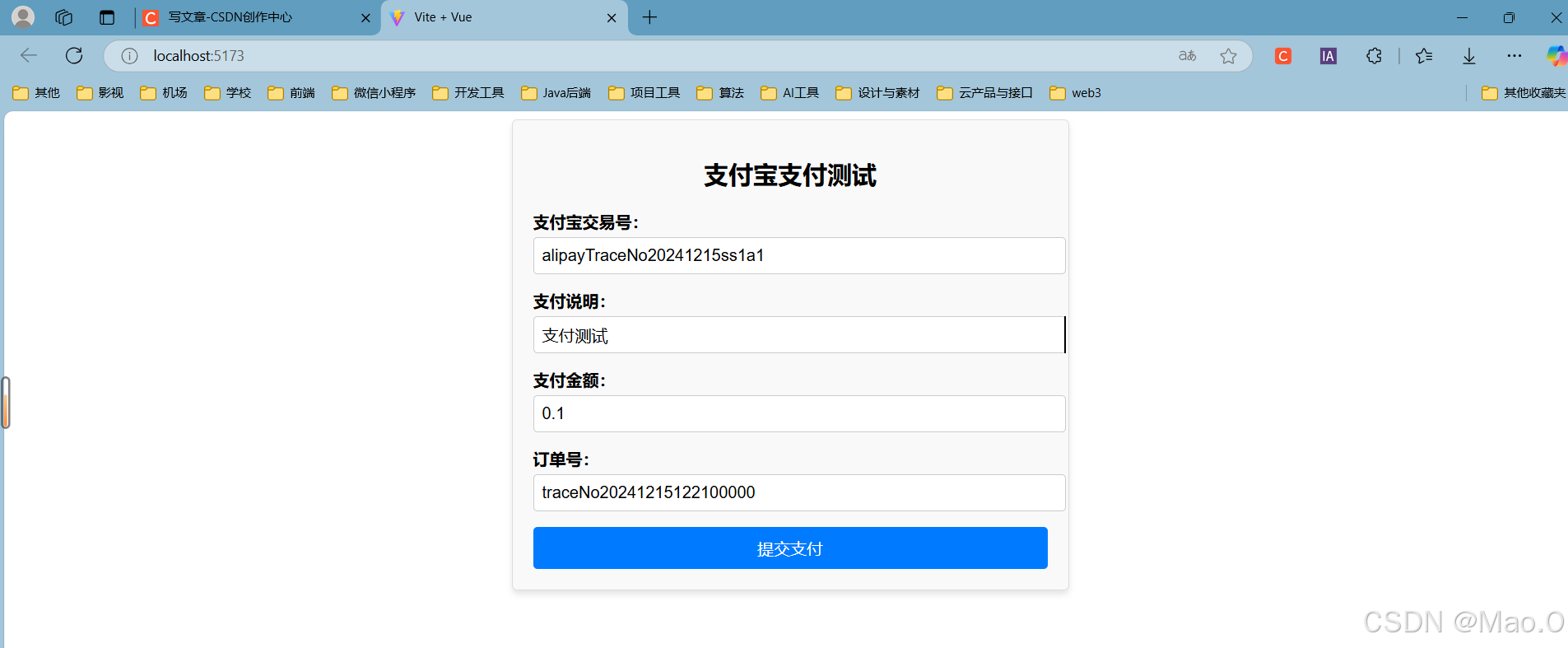1568x648 pixels.
Task: Open a new browser tab
Action: coord(649,17)
